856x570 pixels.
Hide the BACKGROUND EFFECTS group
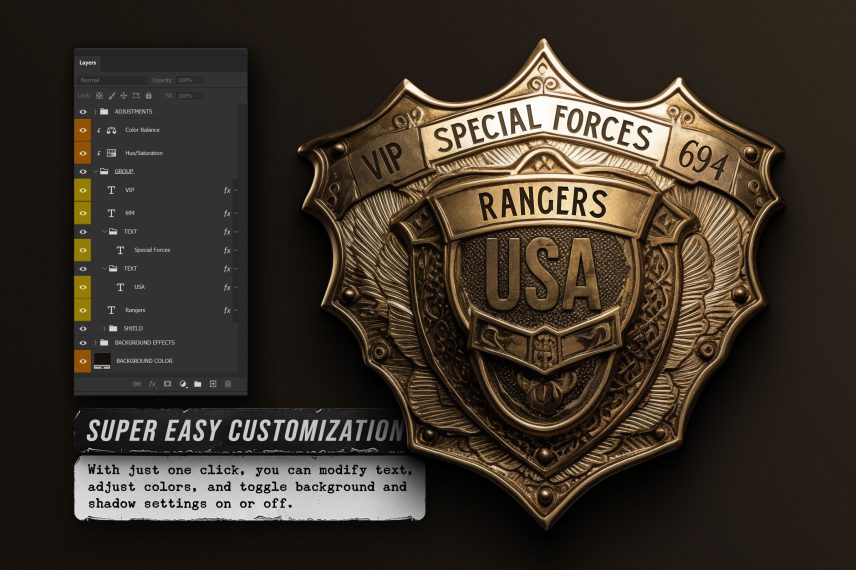point(83,343)
